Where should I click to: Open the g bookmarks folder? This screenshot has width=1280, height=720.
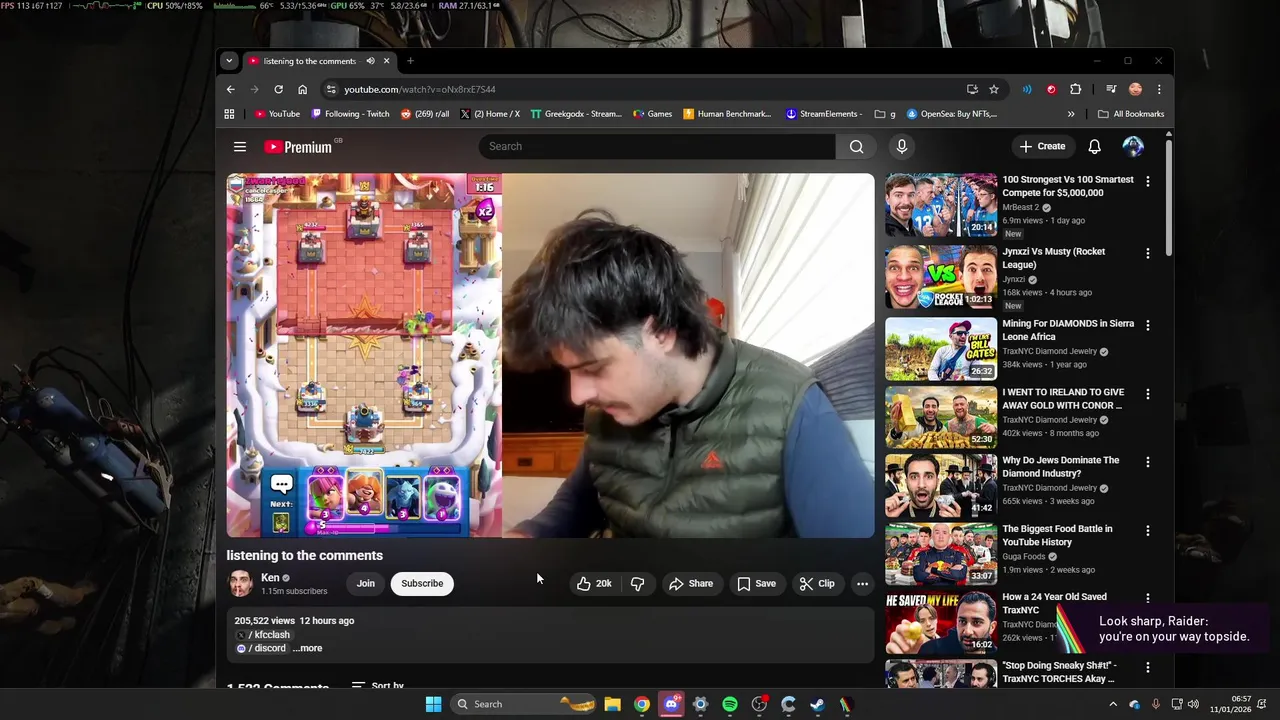[884, 114]
